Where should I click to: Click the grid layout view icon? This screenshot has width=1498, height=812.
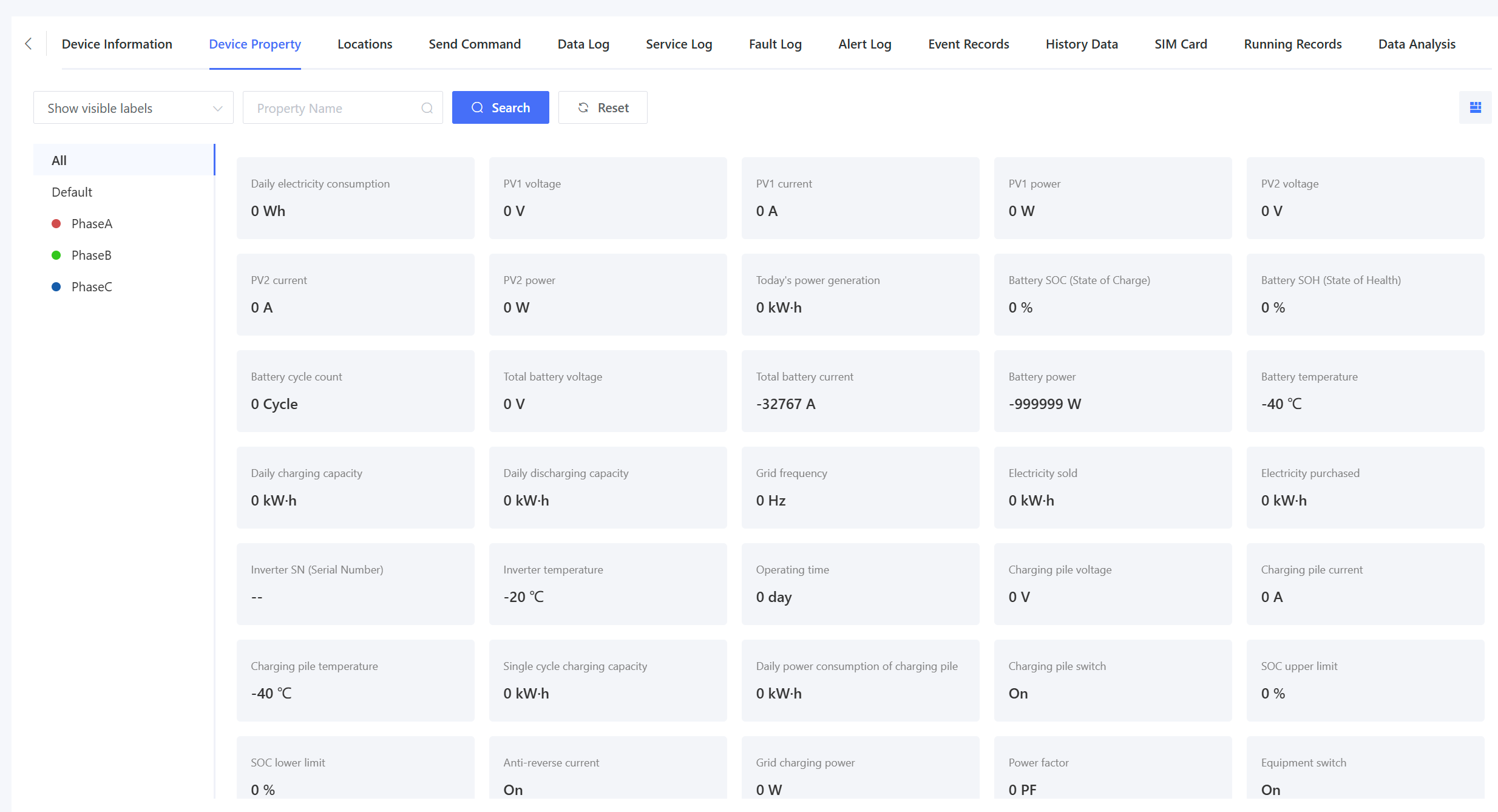pos(1475,107)
